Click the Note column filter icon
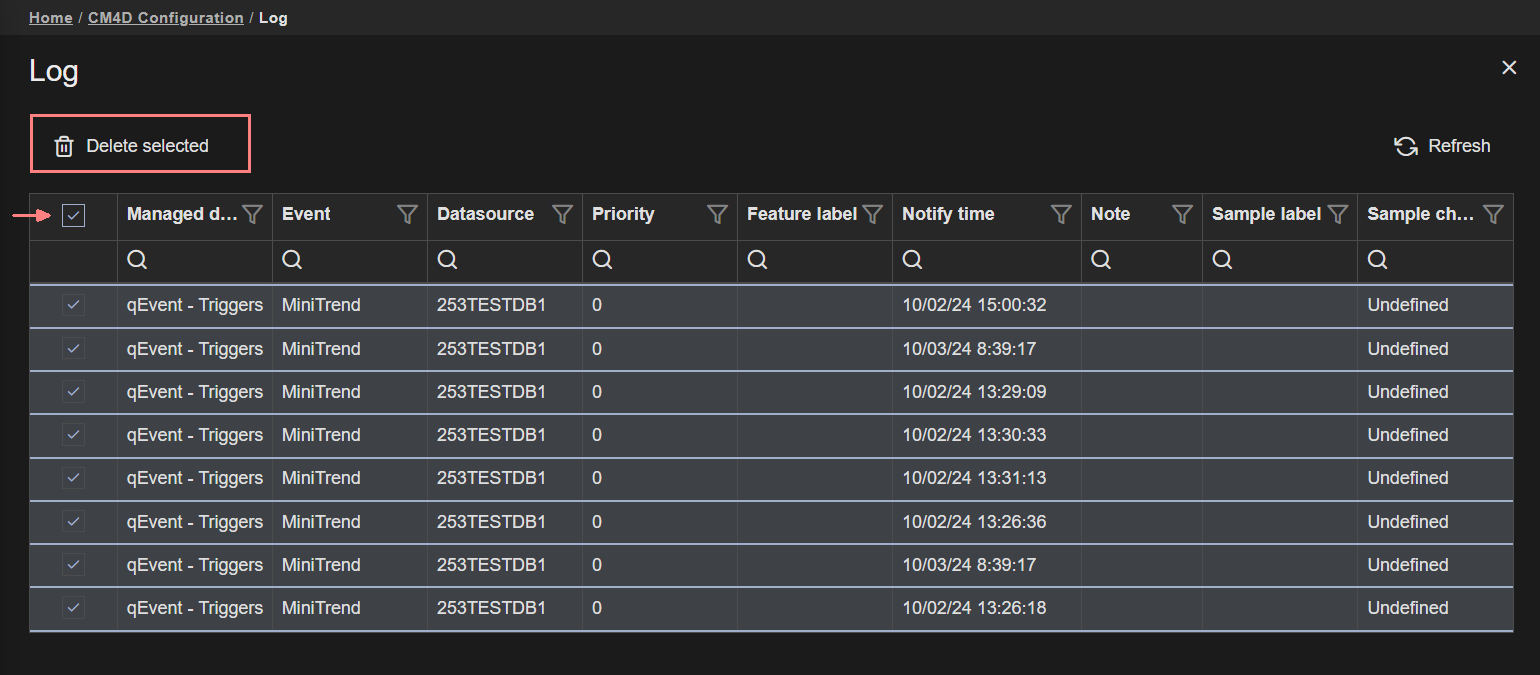 (x=1182, y=214)
